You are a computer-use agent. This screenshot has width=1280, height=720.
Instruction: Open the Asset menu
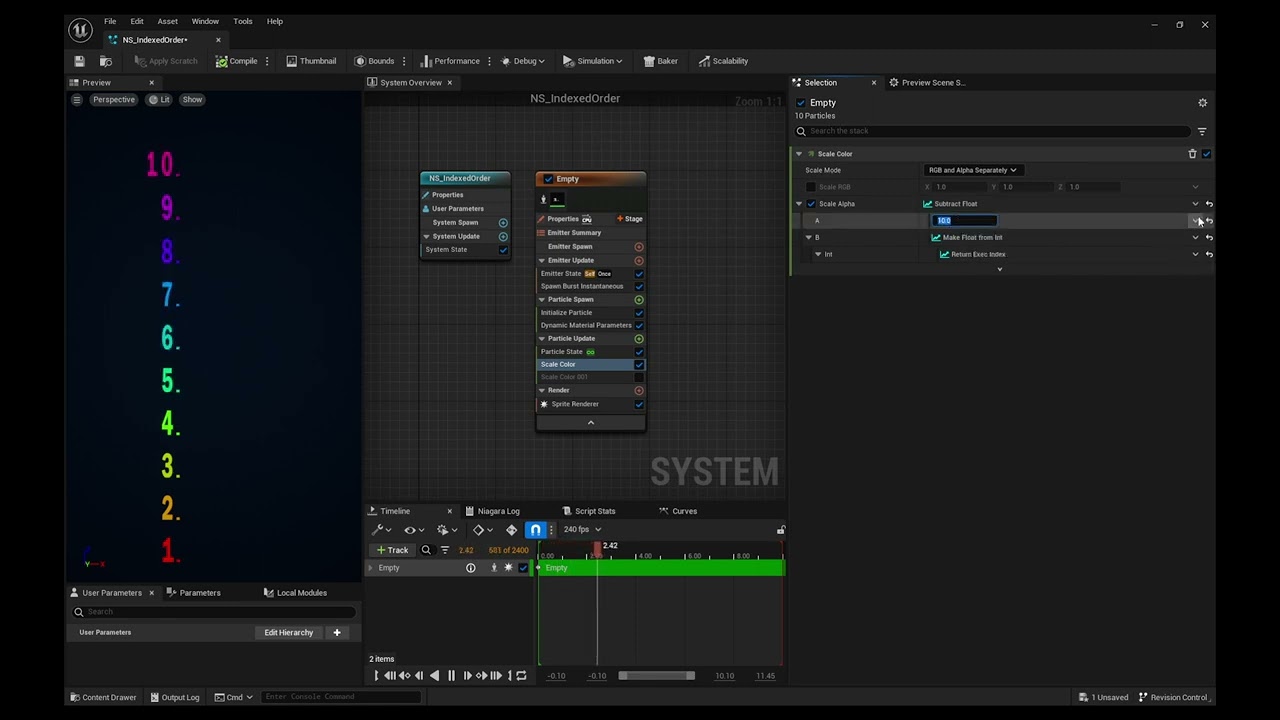(x=167, y=21)
